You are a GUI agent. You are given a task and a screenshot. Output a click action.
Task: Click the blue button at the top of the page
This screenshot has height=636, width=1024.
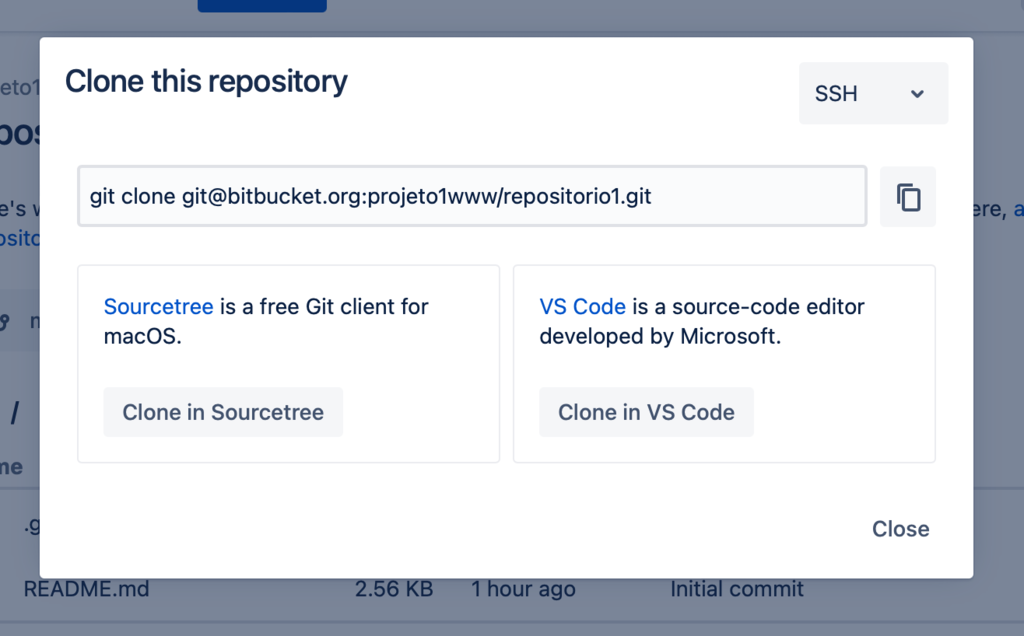click(262, 4)
